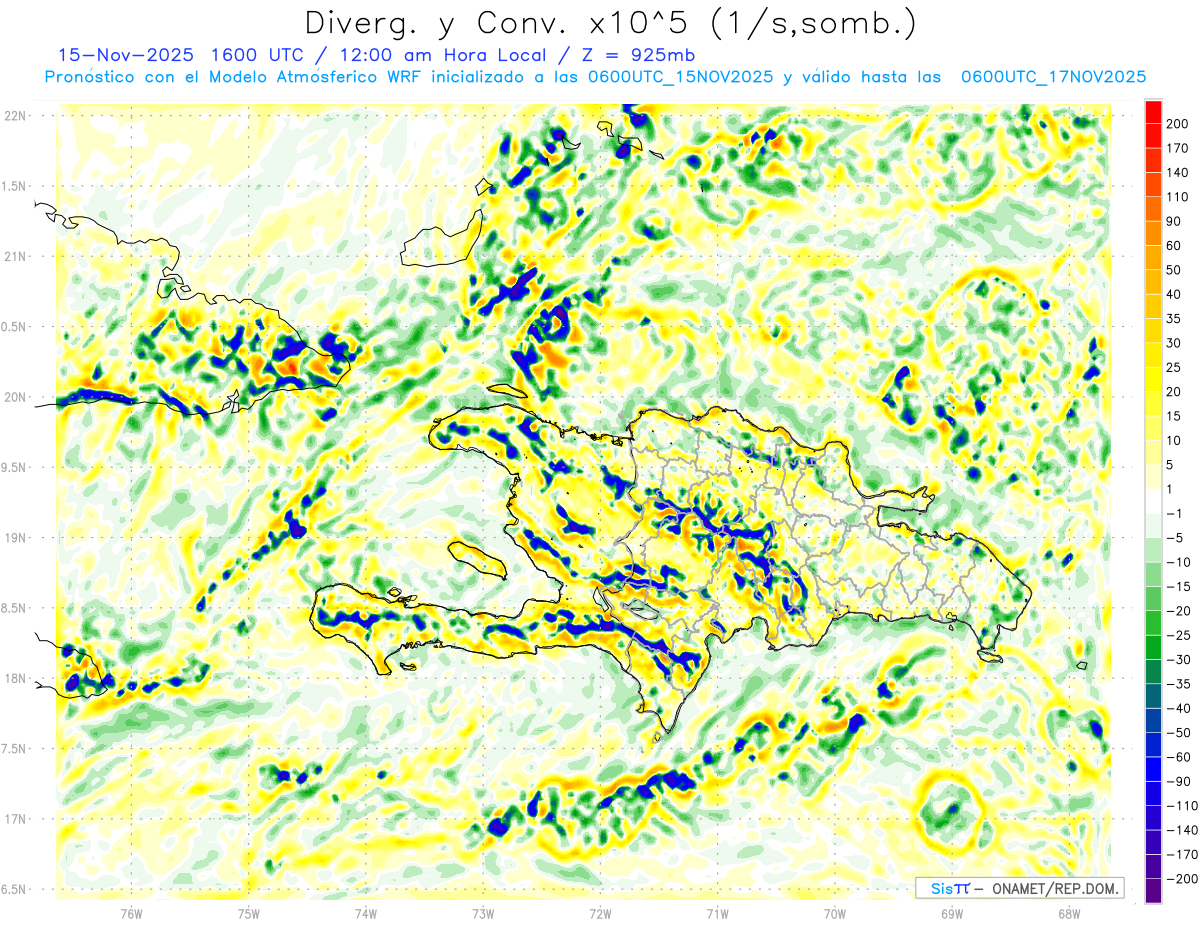Click the positive '5' colorbar value
The image size is (1200, 927).
1171,465
